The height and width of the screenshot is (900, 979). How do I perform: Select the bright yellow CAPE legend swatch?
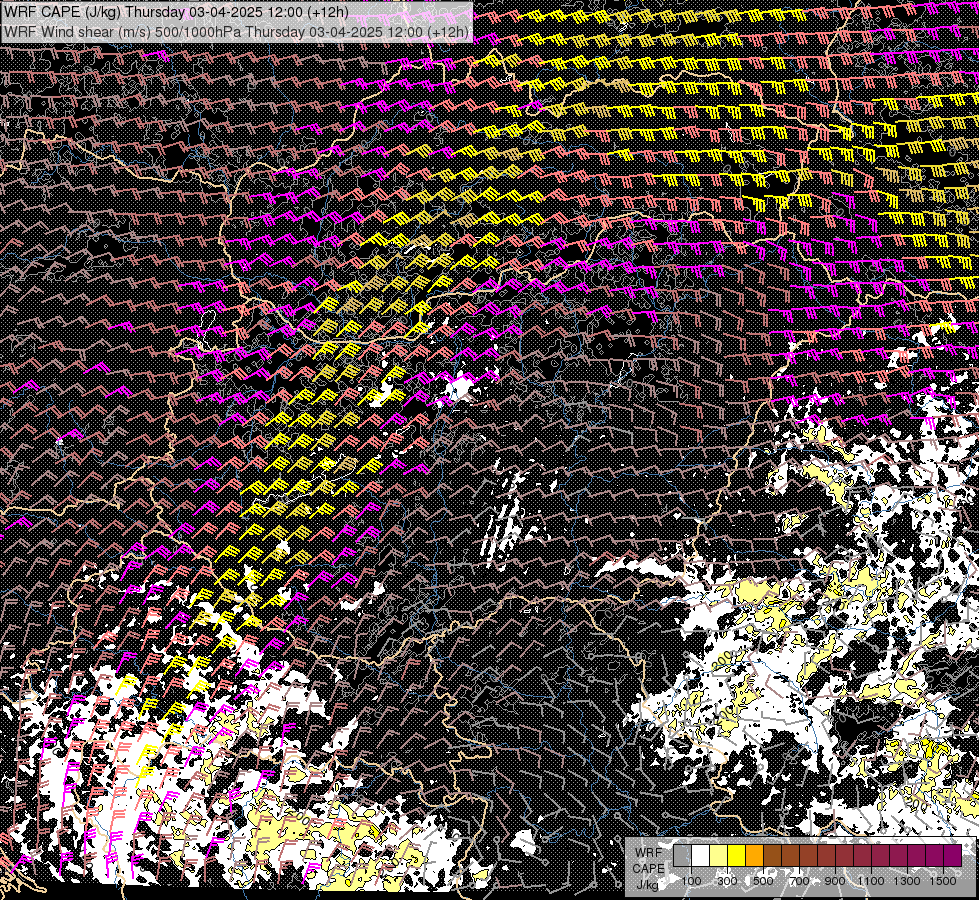click(737, 855)
